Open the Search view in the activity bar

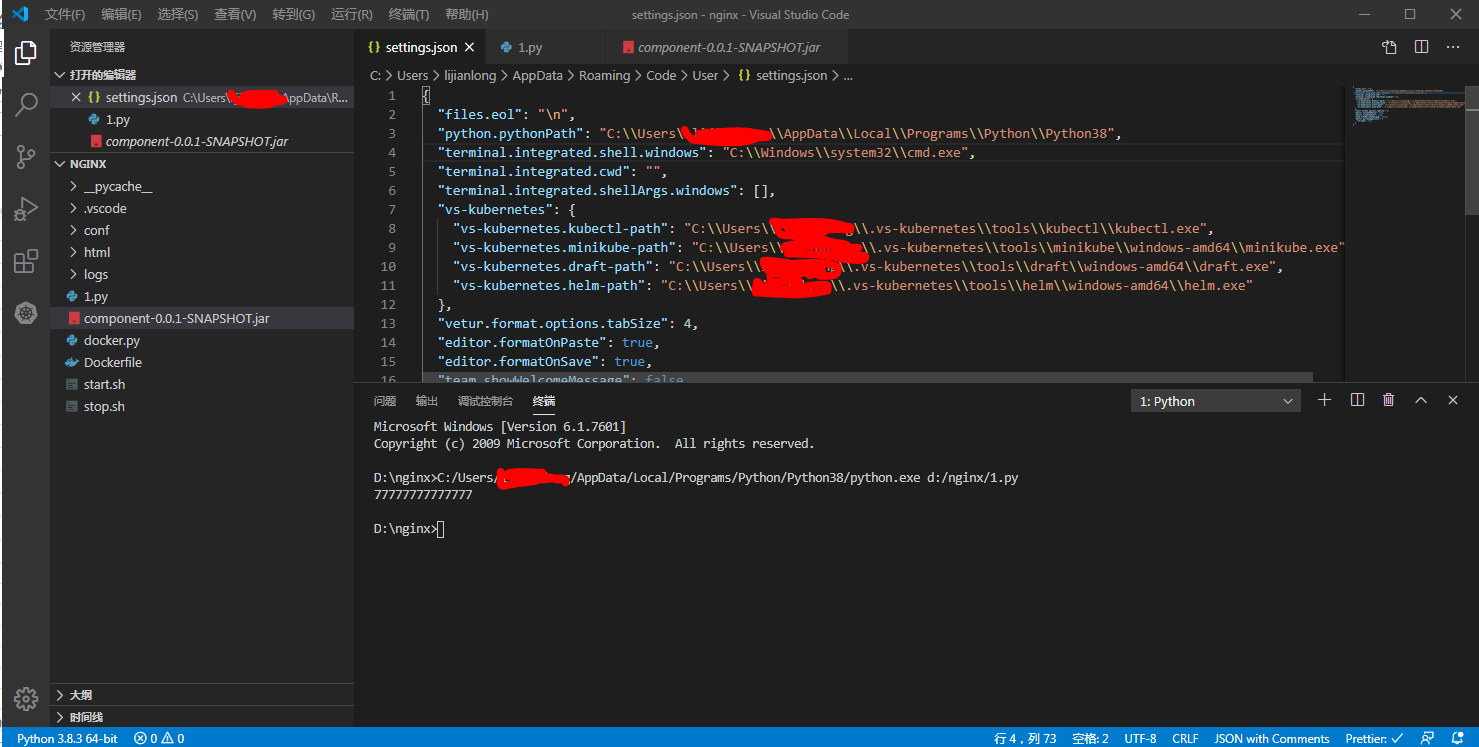(26, 104)
